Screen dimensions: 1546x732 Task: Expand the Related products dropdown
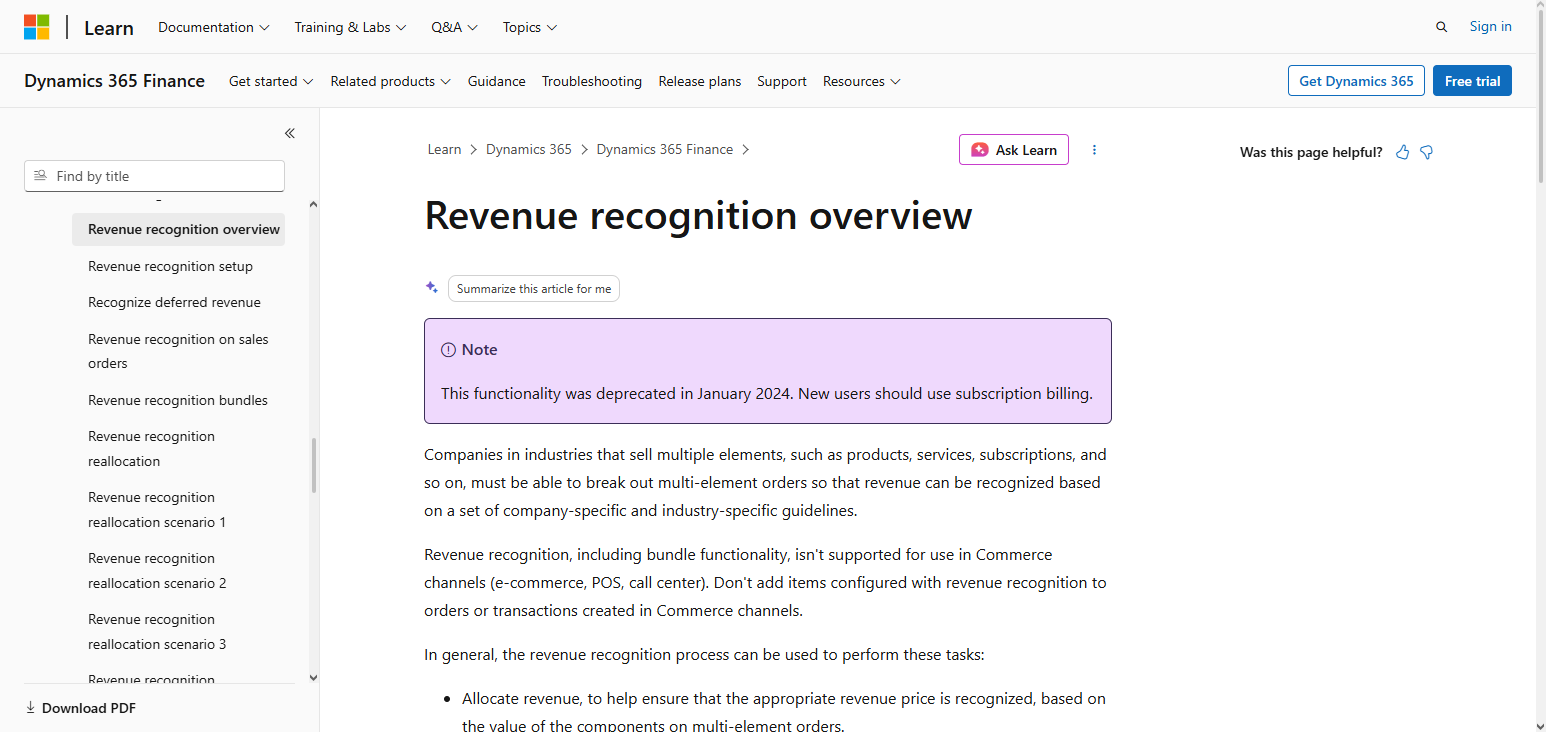click(390, 81)
